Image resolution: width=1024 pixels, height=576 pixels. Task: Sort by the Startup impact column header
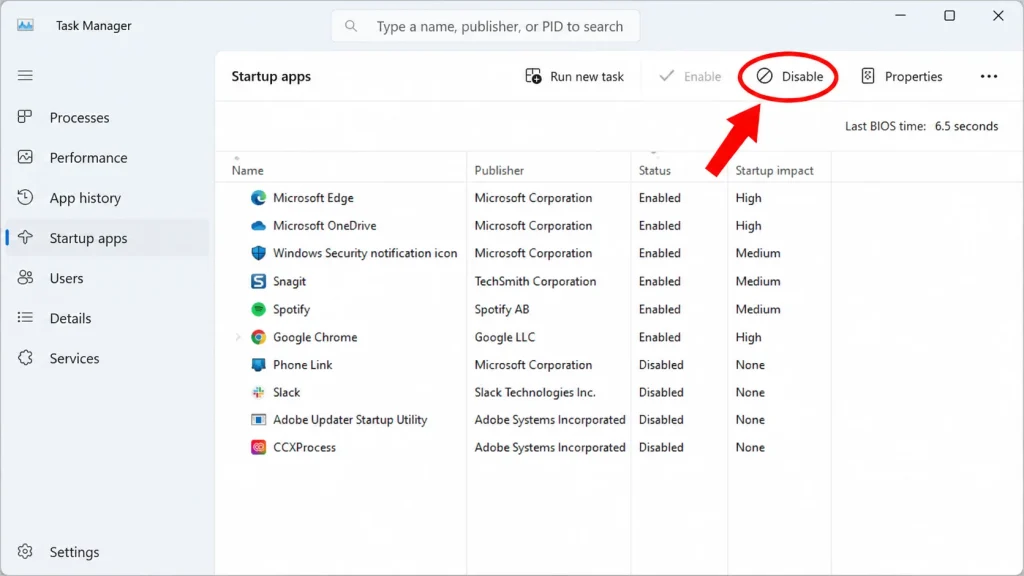[x=774, y=170]
